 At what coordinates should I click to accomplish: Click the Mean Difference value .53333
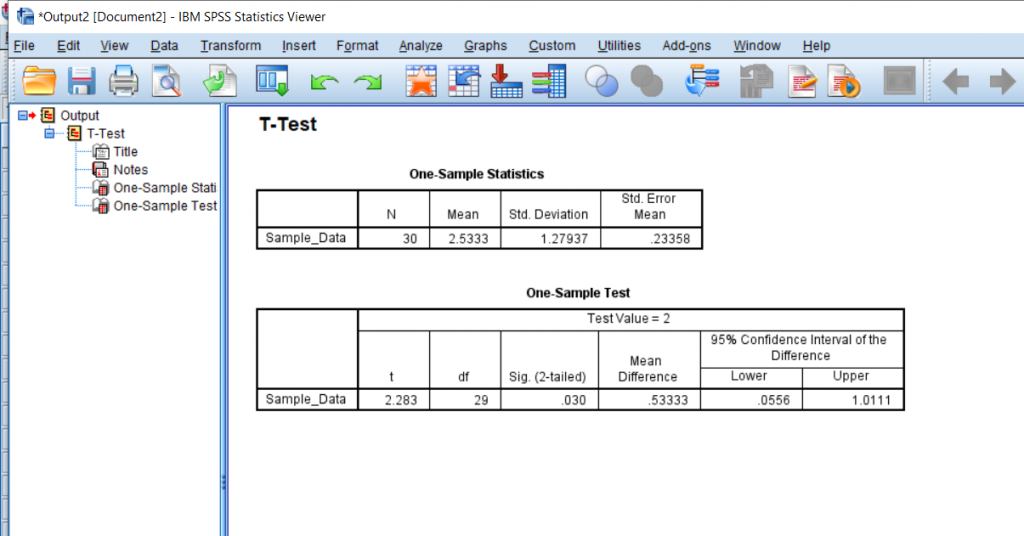649,400
